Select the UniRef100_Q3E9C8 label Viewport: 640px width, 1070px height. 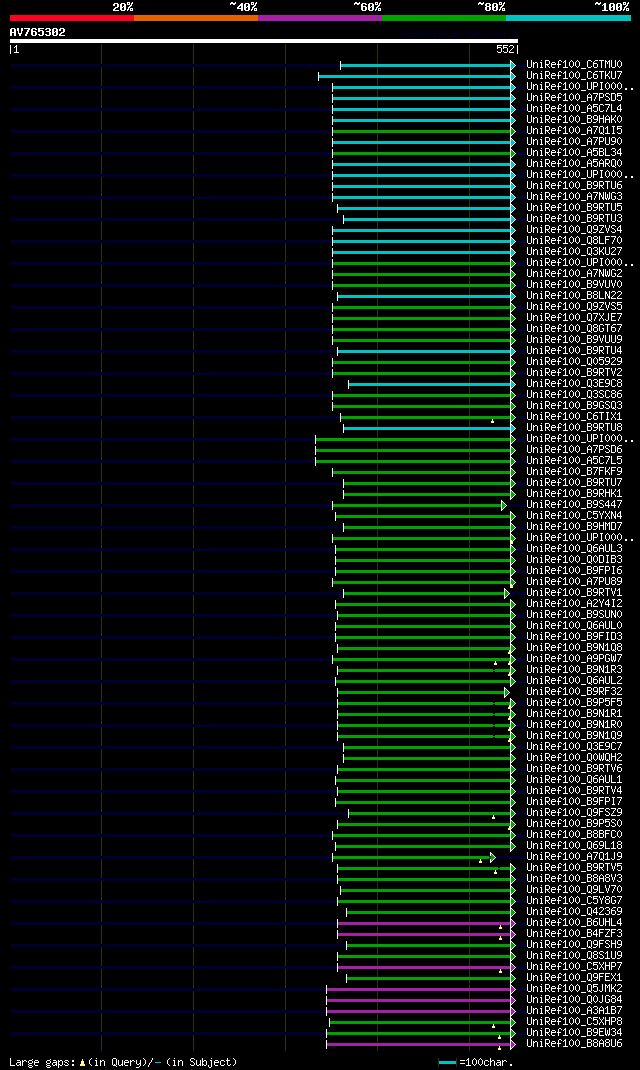click(574, 384)
